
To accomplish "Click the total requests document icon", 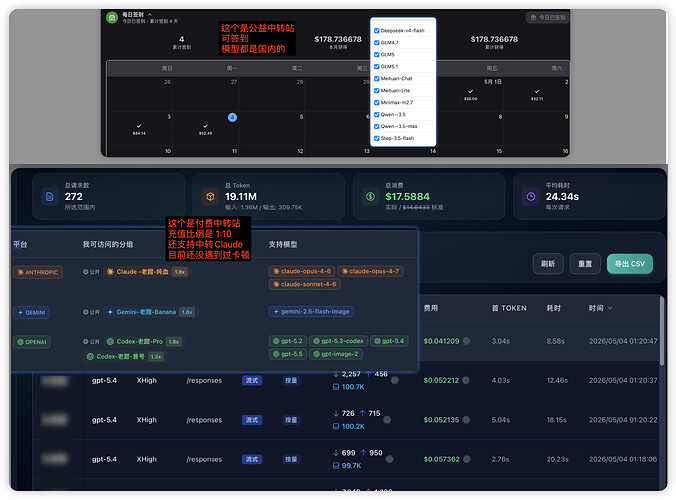I will [x=50, y=197].
